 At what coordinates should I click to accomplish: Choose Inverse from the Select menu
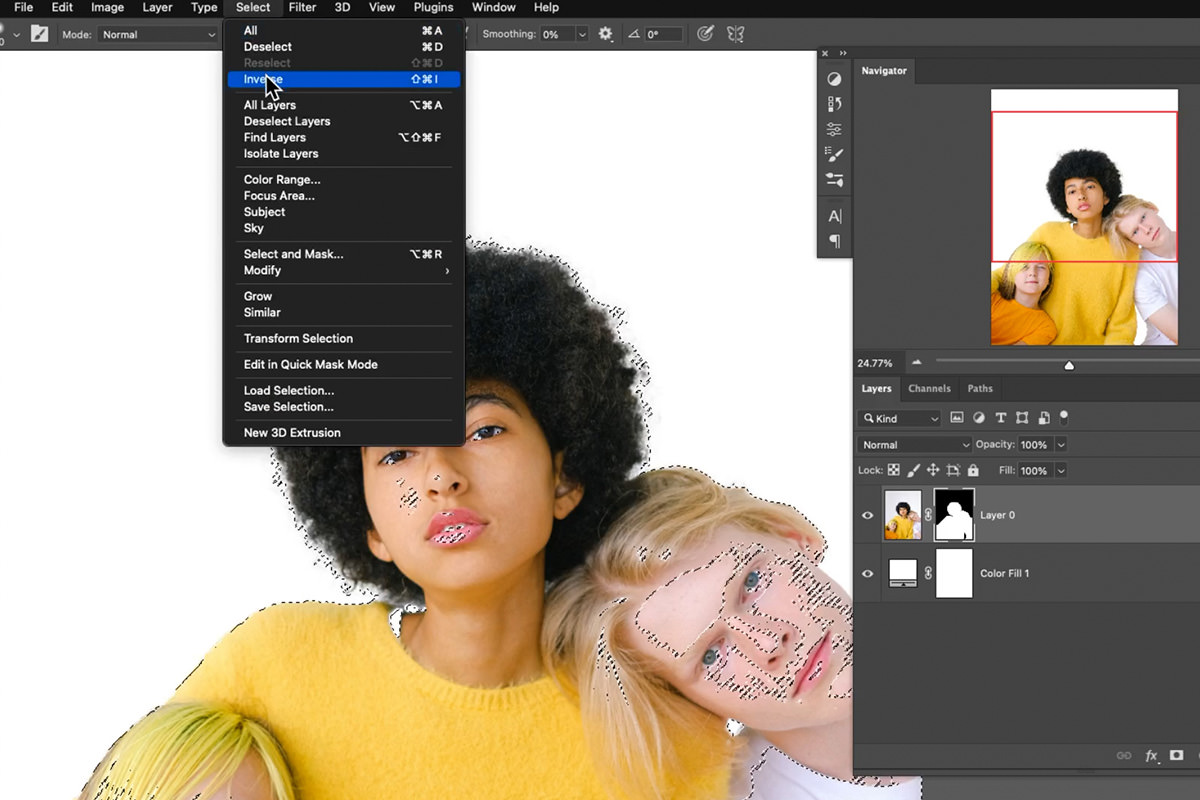click(x=262, y=79)
